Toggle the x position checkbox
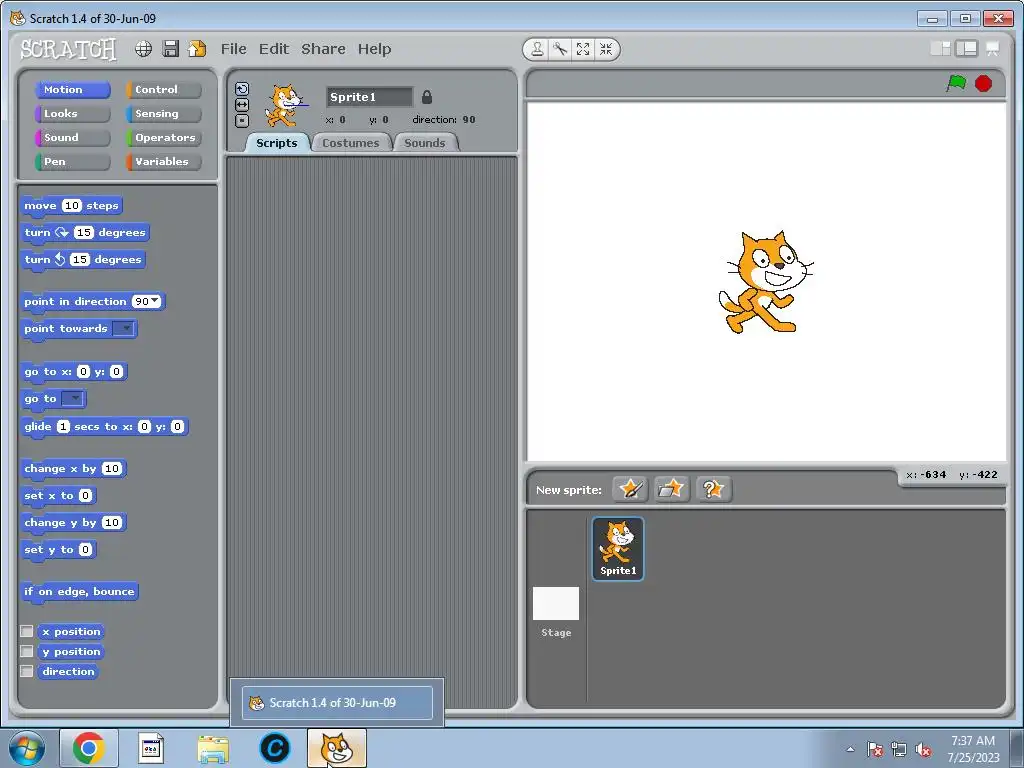This screenshot has width=1024, height=768. tap(27, 632)
